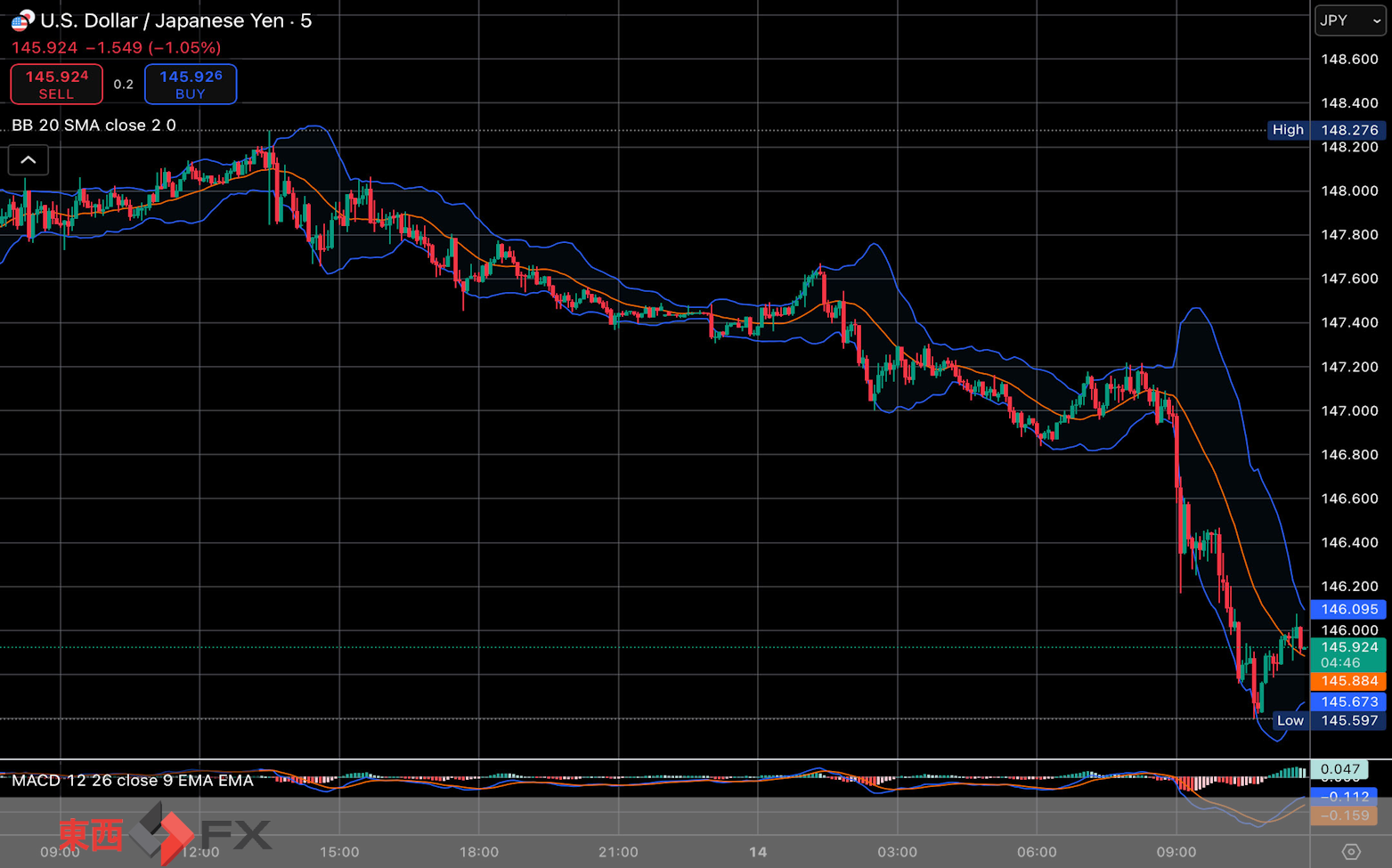Image resolution: width=1392 pixels, height=868 pixels.
Task: Click the USD/JPY currency flag icon
Action: 22,20
